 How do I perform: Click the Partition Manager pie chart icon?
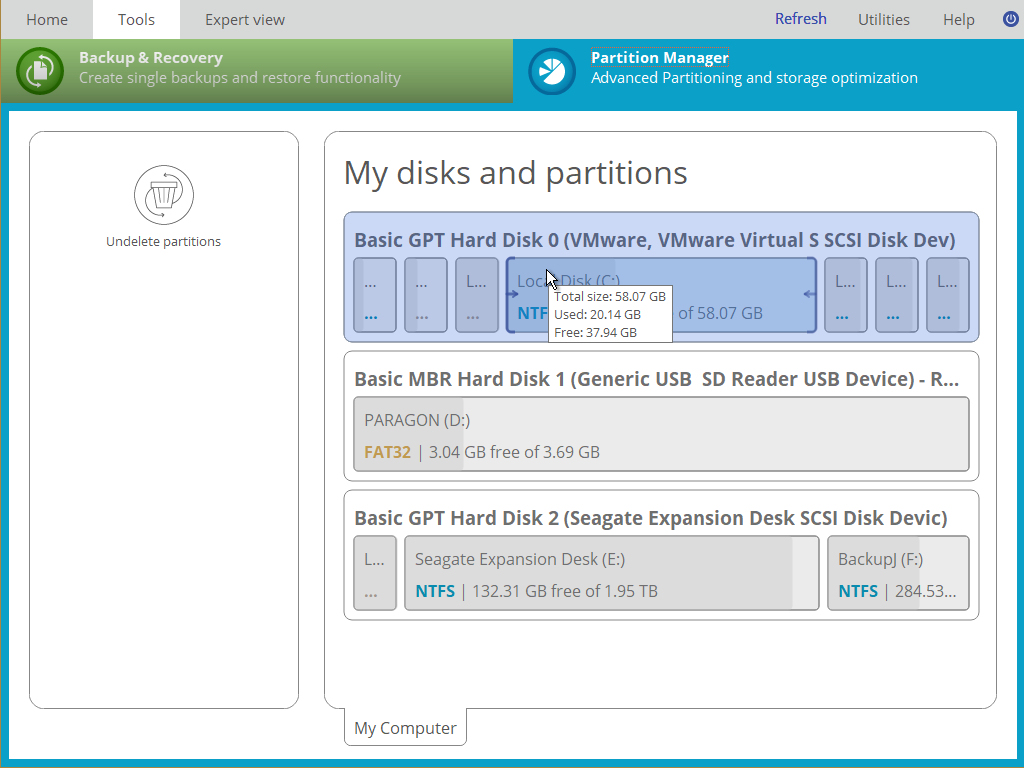coord(552,71)
